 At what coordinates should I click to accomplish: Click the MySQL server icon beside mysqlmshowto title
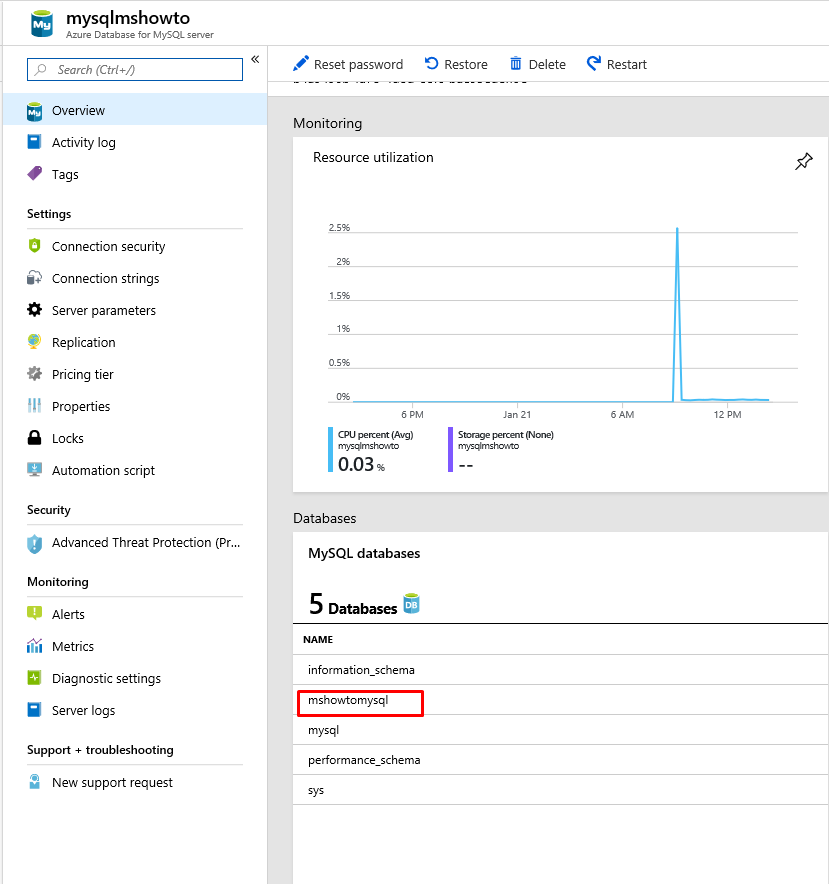42,24
